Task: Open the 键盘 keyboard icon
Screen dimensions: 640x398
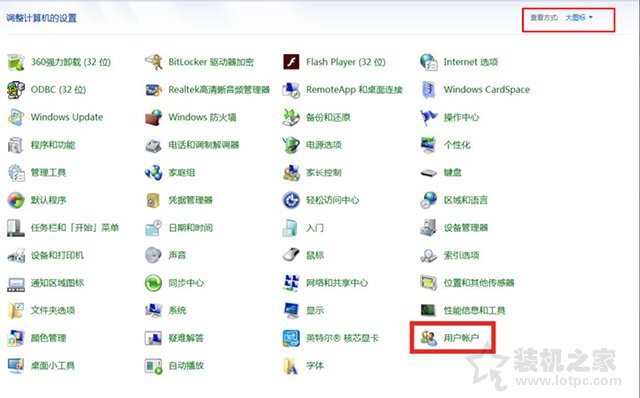Action: [429, 173]
